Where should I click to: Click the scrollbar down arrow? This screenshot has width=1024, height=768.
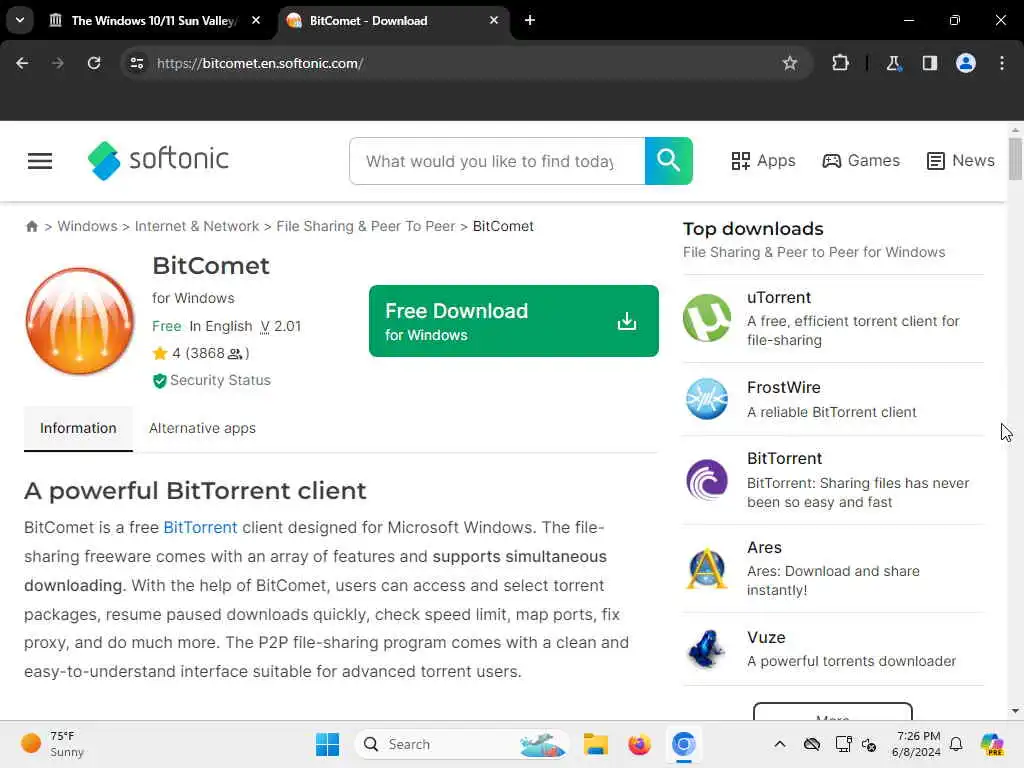click(1015, 711)
